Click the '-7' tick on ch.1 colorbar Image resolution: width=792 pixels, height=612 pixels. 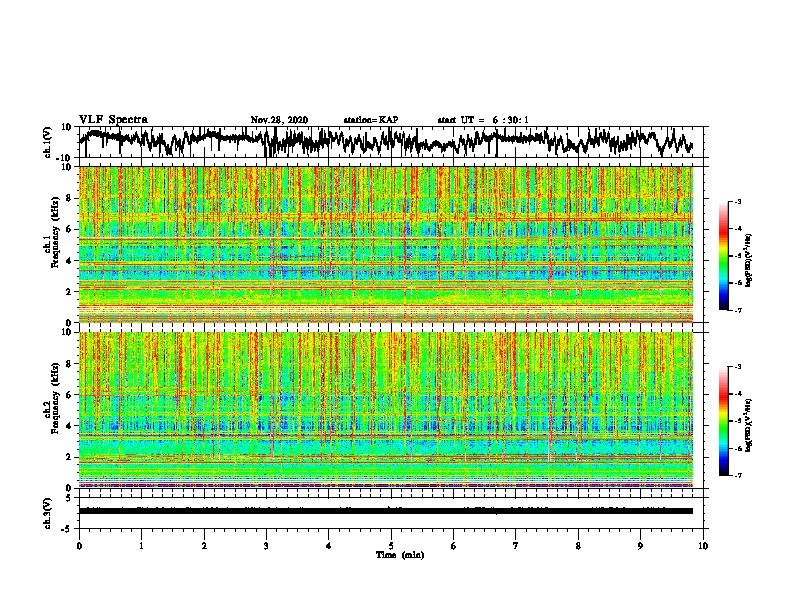click(x=738, y=310)
